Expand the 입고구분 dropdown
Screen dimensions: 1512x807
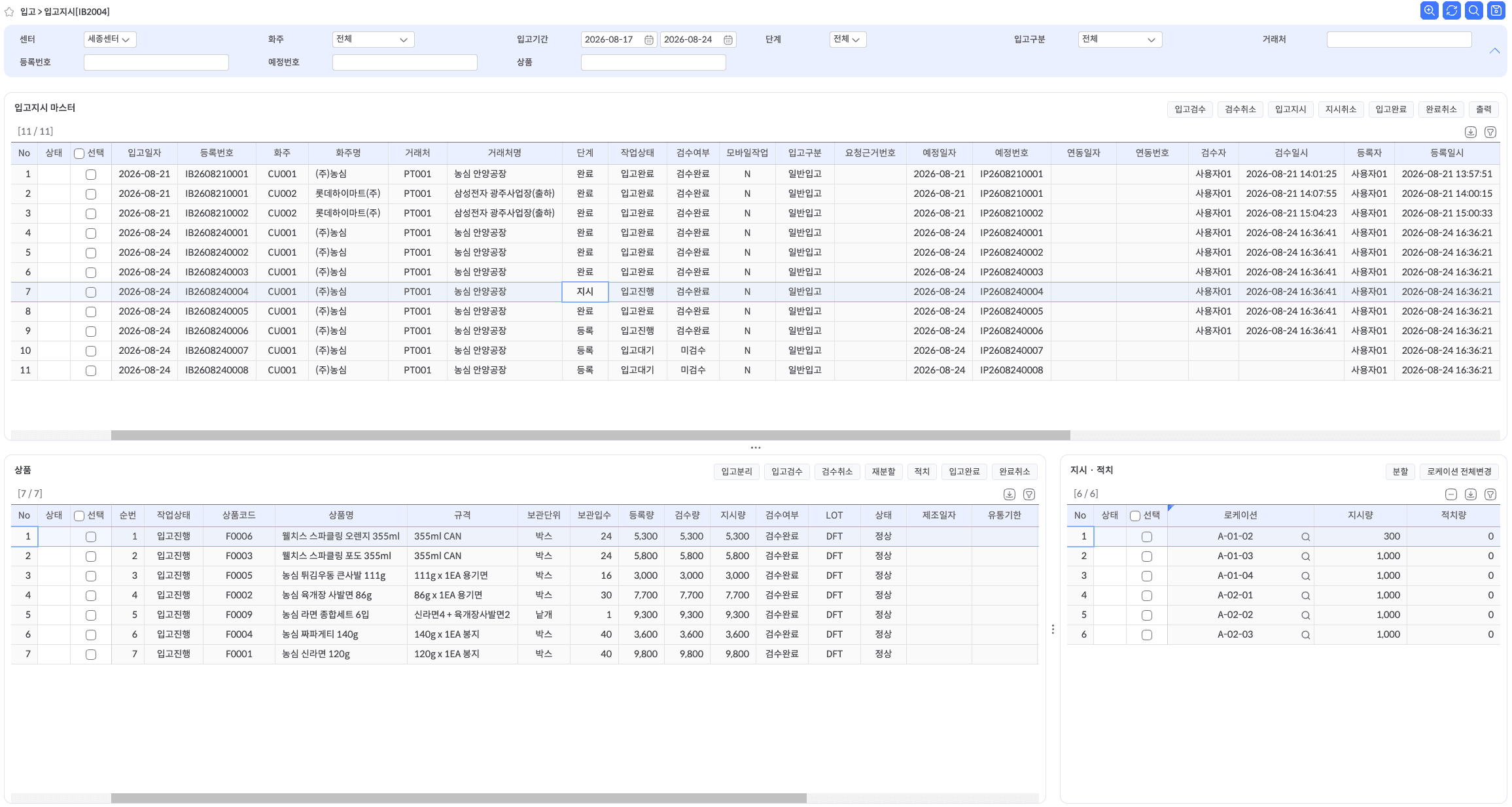[1120, 39]
